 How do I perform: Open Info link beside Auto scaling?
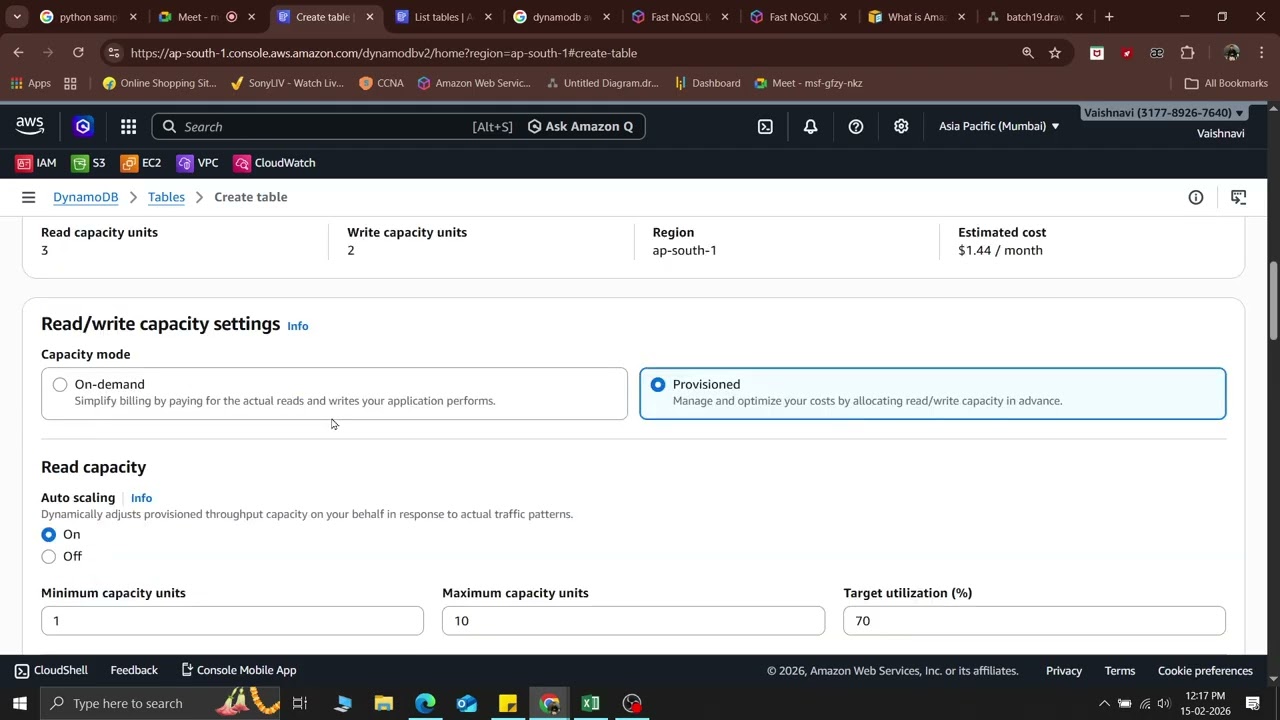[141, 498]
